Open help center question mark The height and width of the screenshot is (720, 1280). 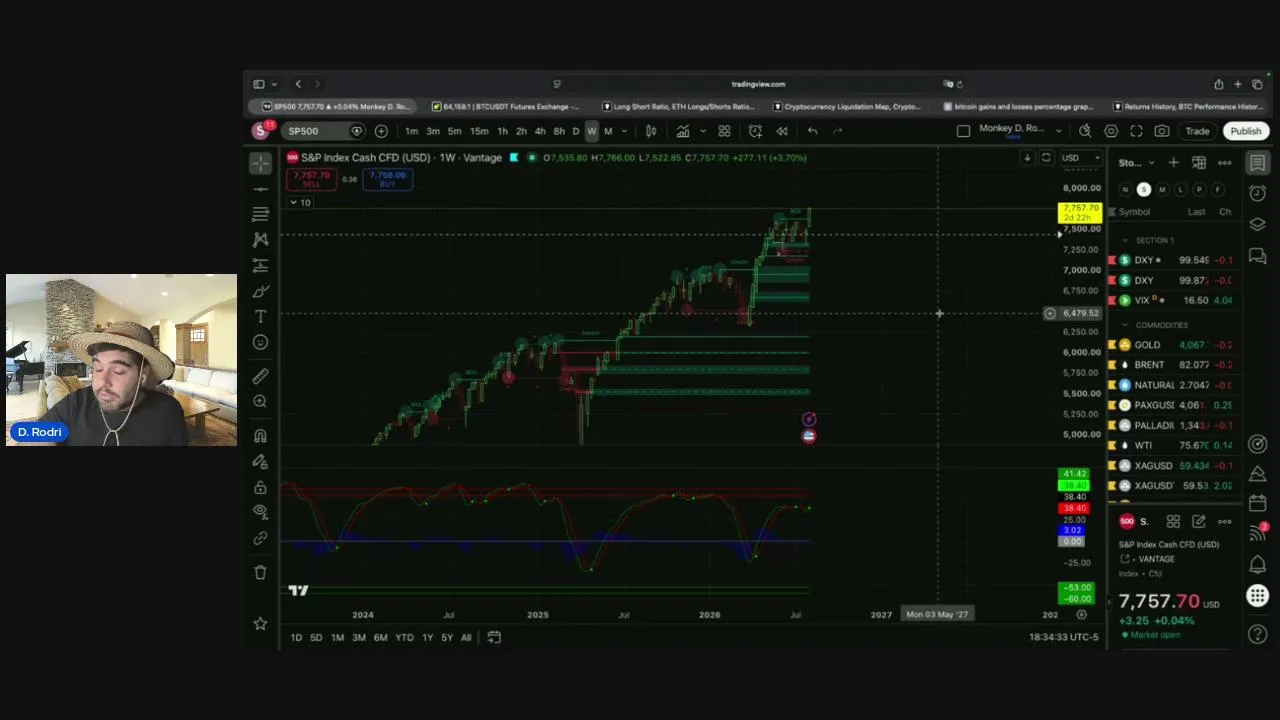pyautogui.click(x=1258, y=633)
